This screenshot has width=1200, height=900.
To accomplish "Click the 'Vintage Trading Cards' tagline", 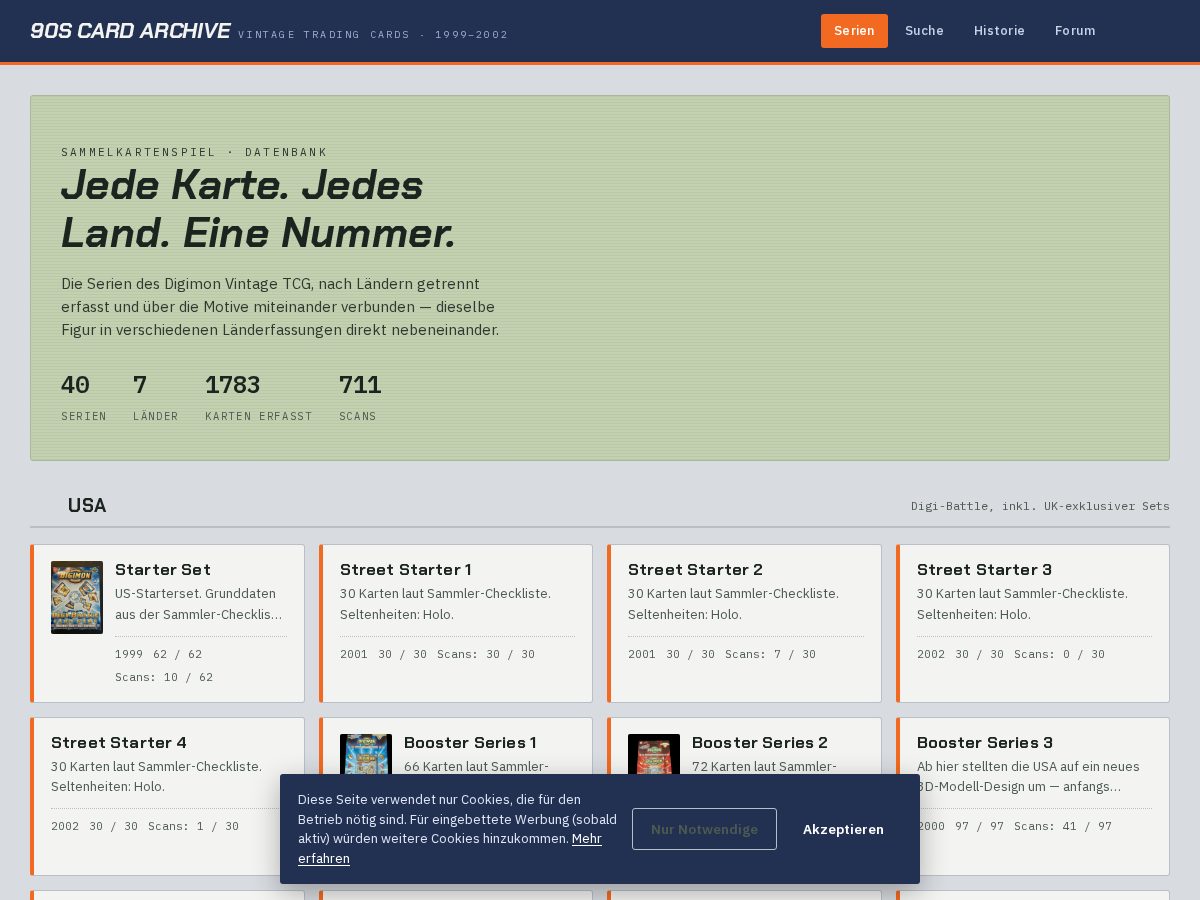I will coord(373,34).
